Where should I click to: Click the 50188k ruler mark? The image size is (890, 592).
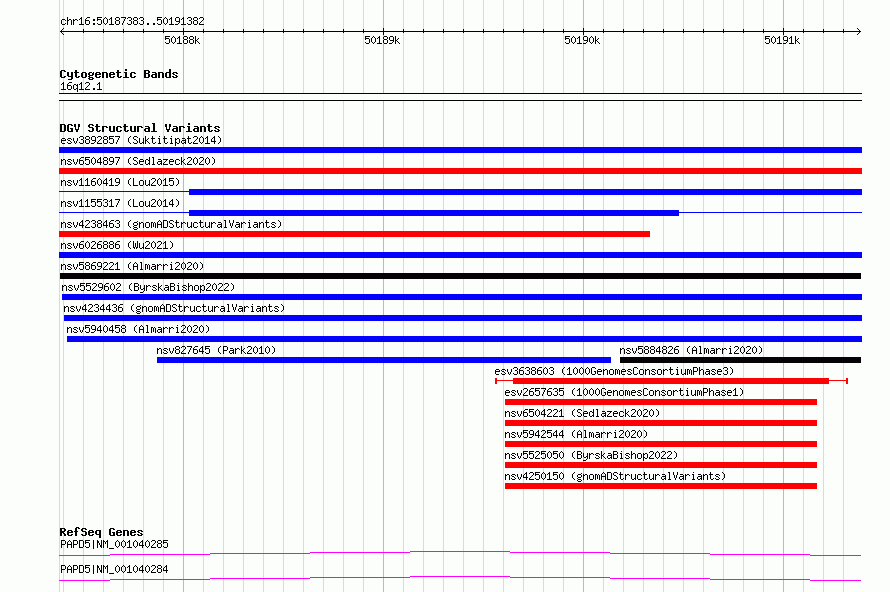[x=182, y=40]
